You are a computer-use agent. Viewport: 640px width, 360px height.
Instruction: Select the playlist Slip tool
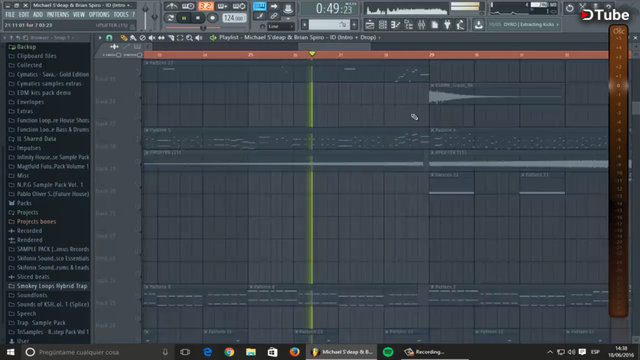(x=161, y=38)
